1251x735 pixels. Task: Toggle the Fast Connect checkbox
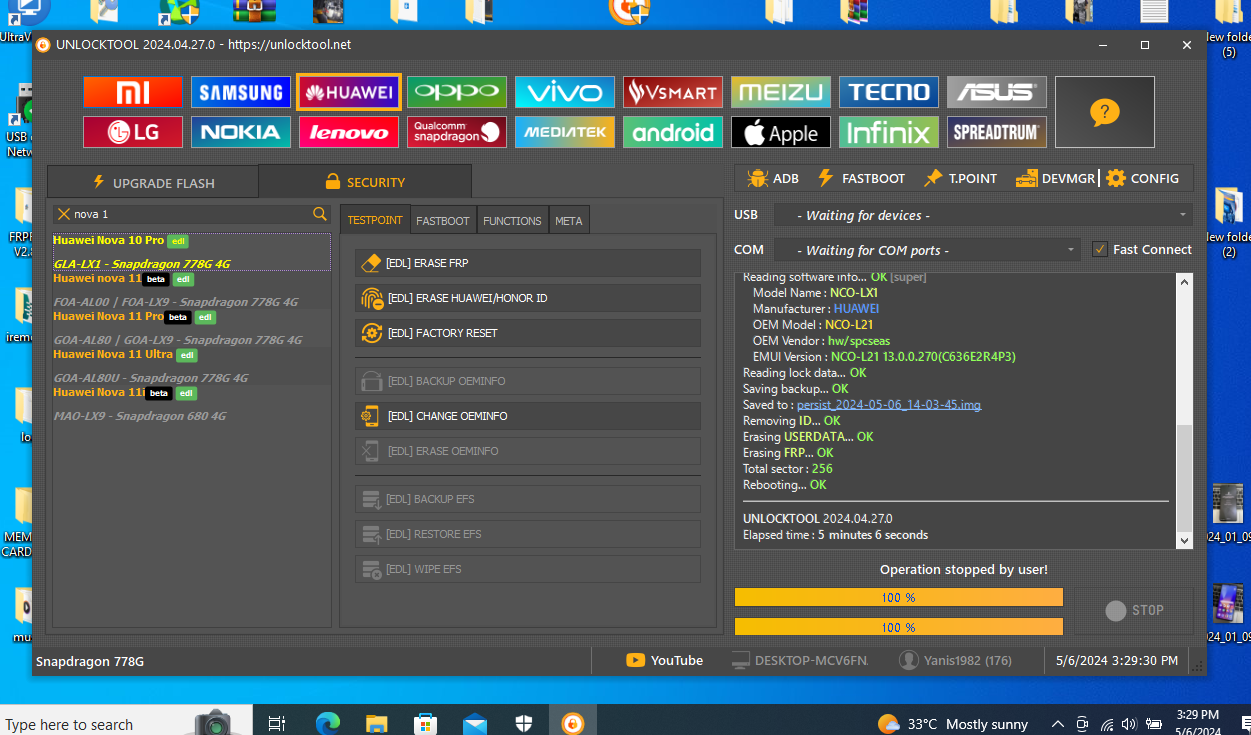pos(1100,249)
